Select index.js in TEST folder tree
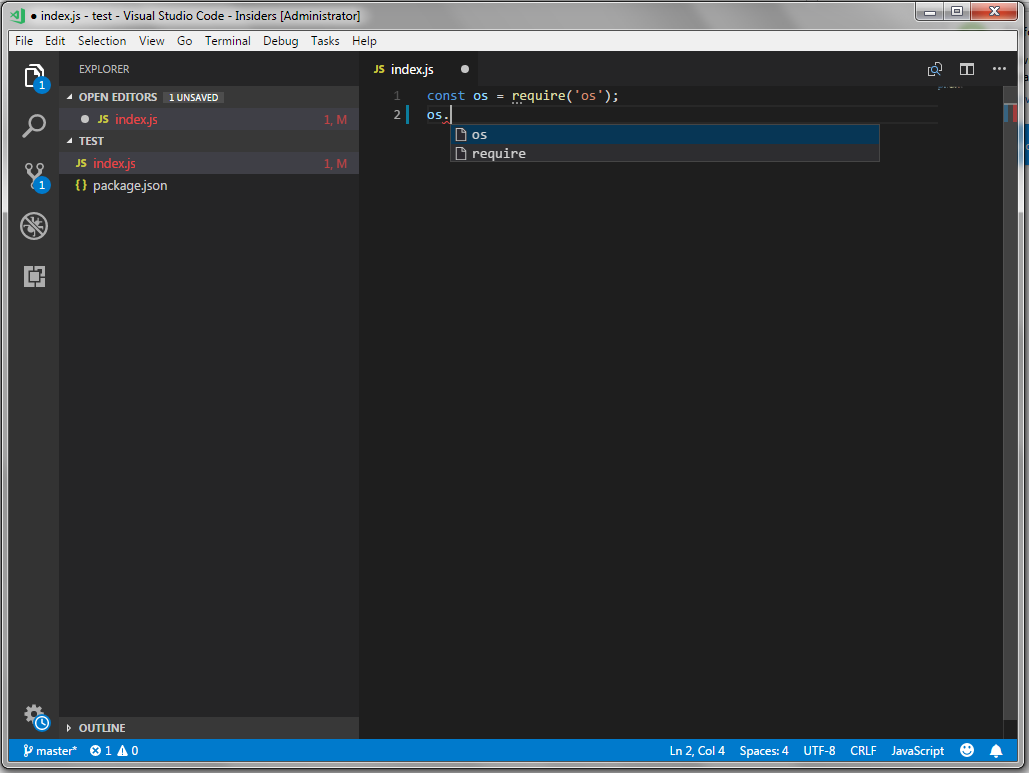Image resolution: width=1029 pixels, height=773 pixels. (209, 163)
